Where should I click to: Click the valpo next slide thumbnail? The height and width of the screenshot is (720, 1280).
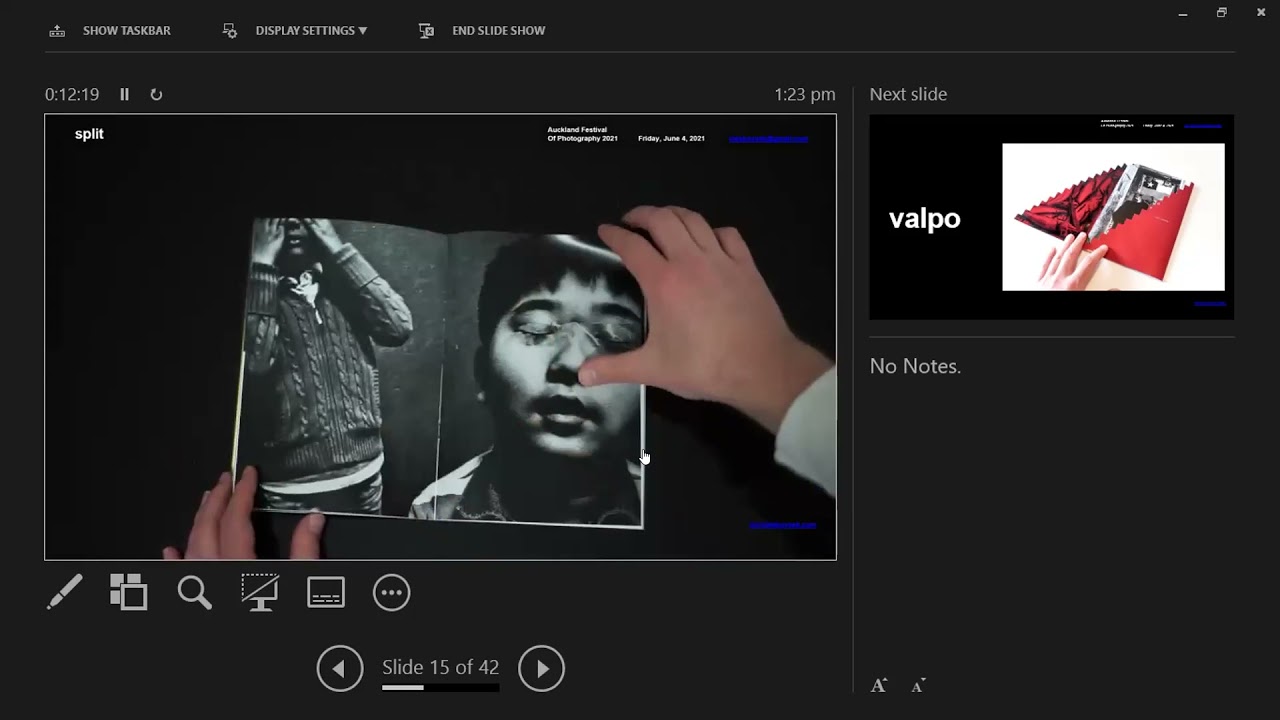point(1051,217)
